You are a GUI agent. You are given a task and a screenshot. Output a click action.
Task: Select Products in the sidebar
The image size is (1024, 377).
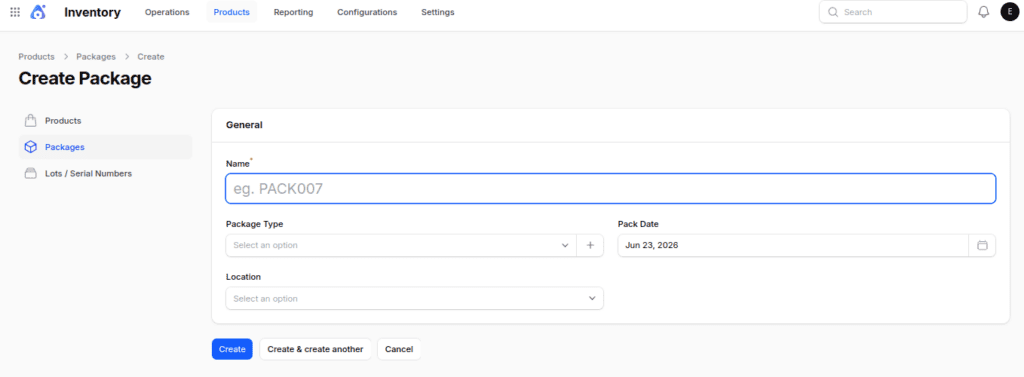[105, 121]
